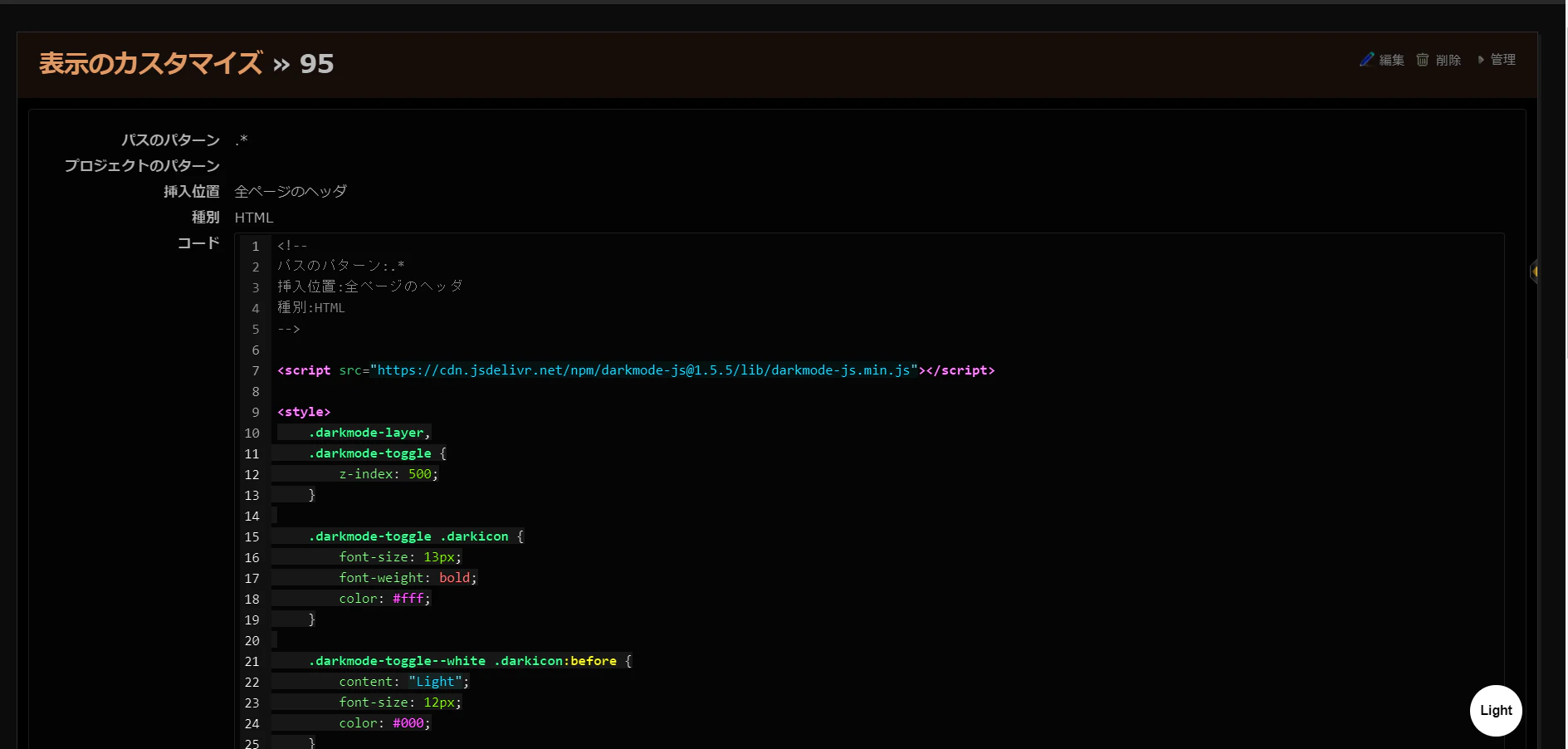Click the content: "Light" code line
Viewport: 1568px width, 749px height.
click(403, 682)
